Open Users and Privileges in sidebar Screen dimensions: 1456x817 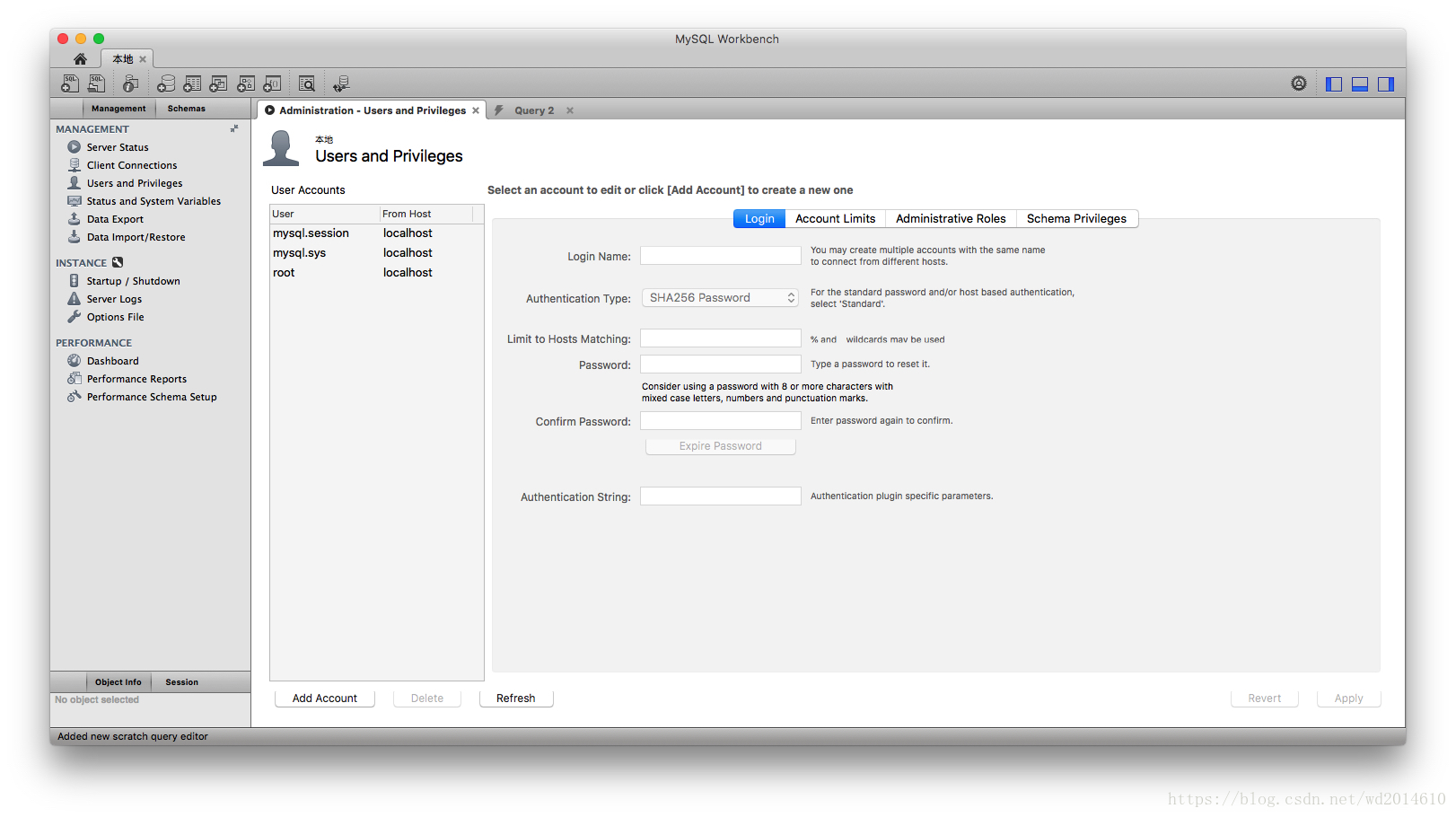tap(135, 183)
